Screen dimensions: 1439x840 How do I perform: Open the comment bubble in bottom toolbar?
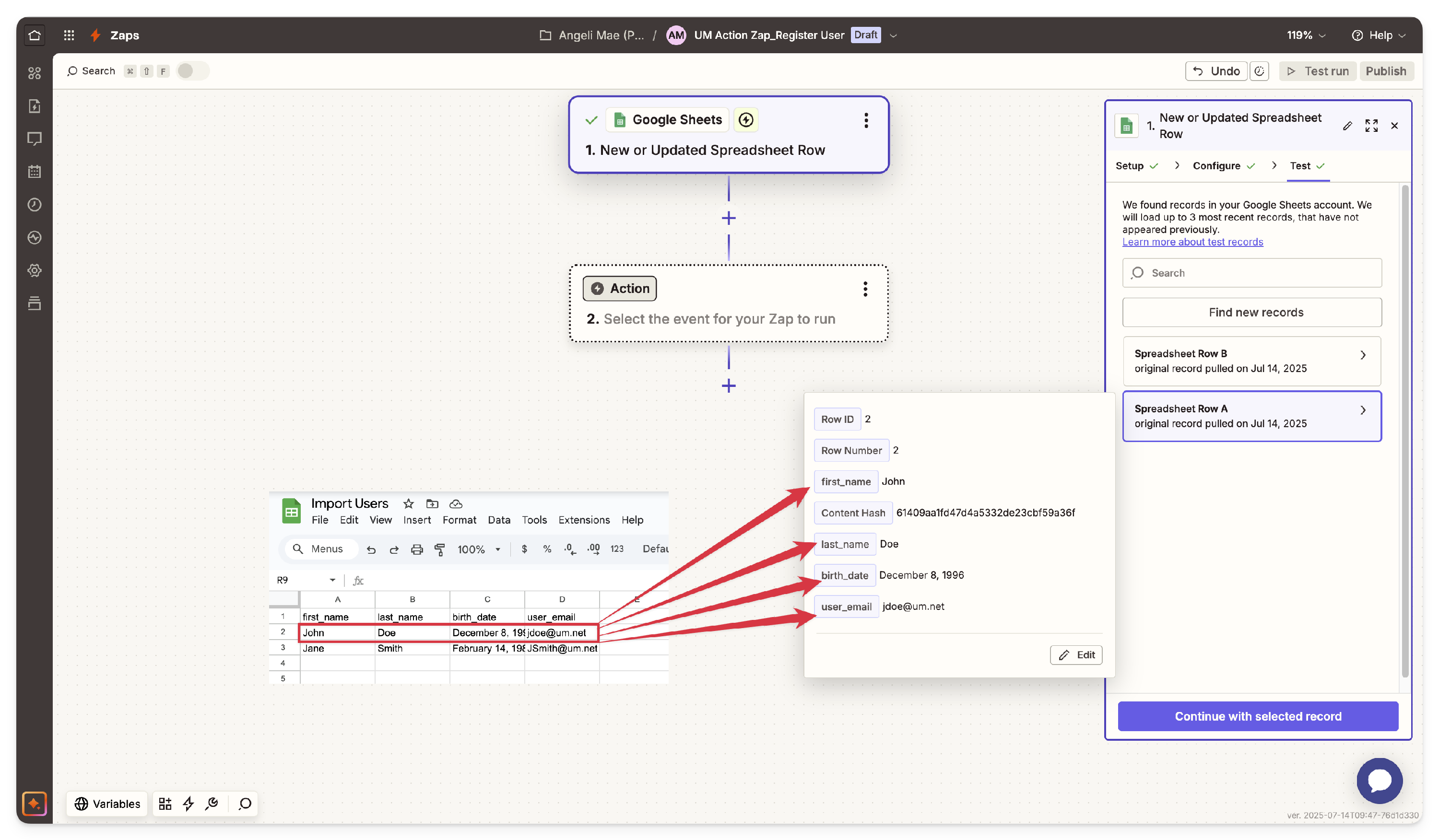(x=245, y=804)
